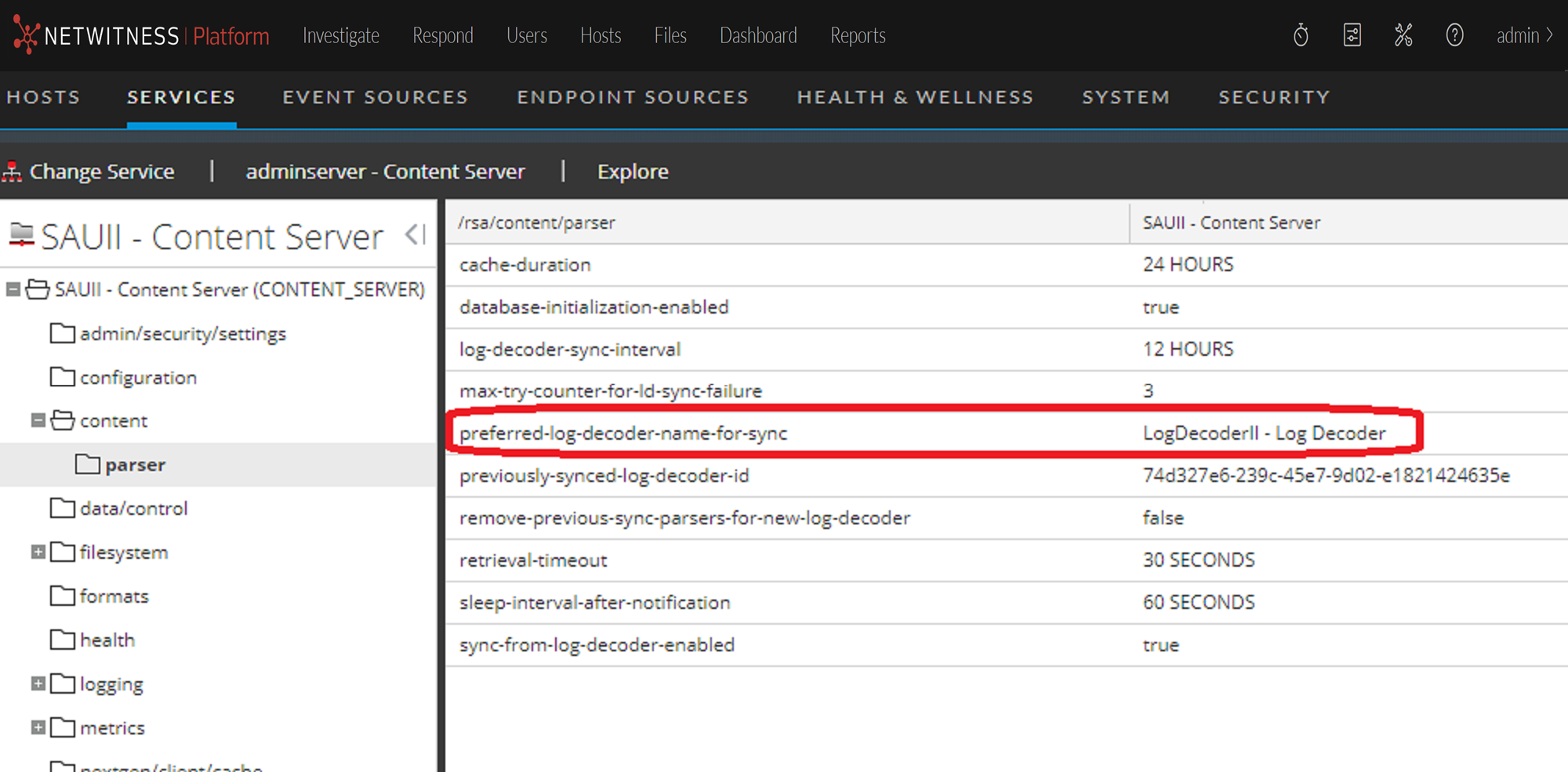Screen dimensions: 1568x772
Task: Switch to the Health & Wellness tab
Action: coord(915,97)
